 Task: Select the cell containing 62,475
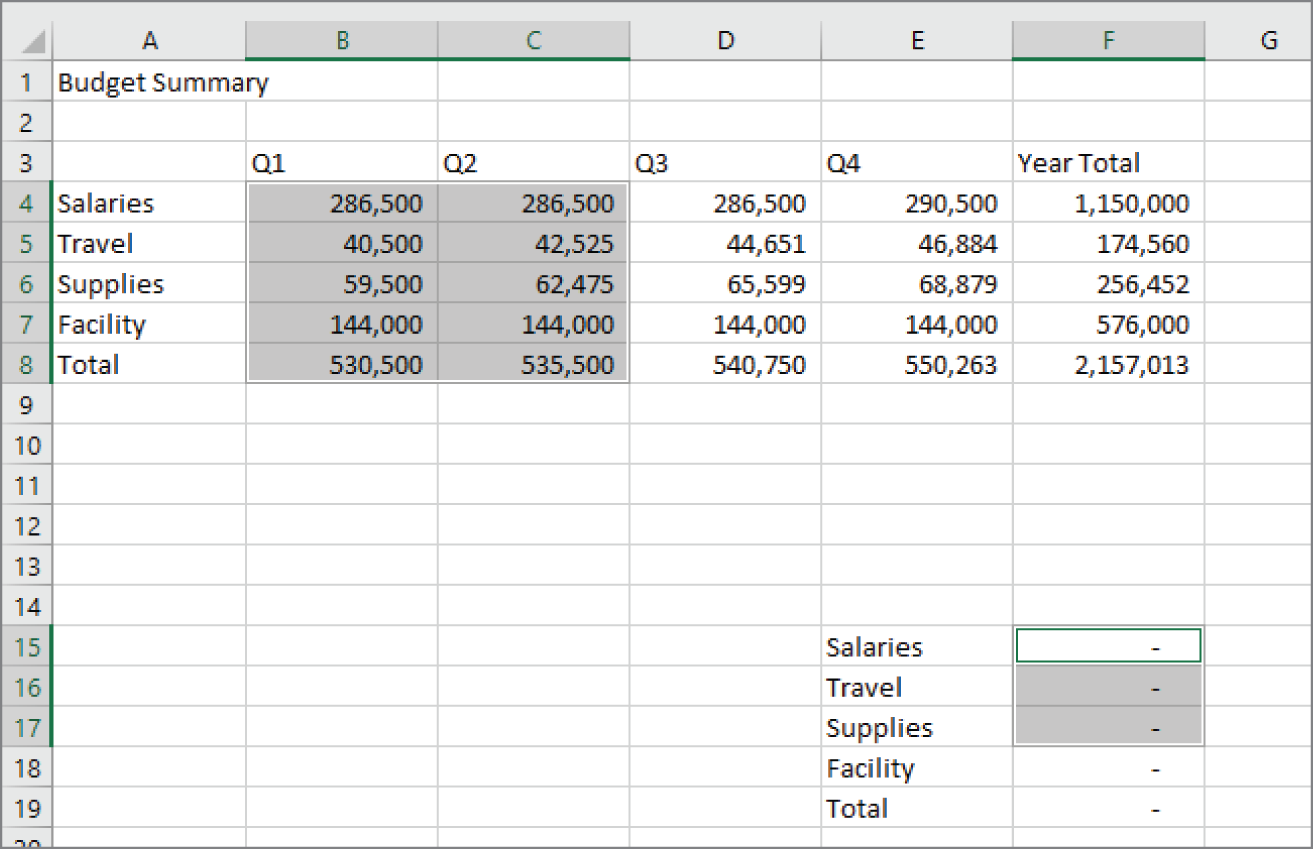(x=534, y=284)
